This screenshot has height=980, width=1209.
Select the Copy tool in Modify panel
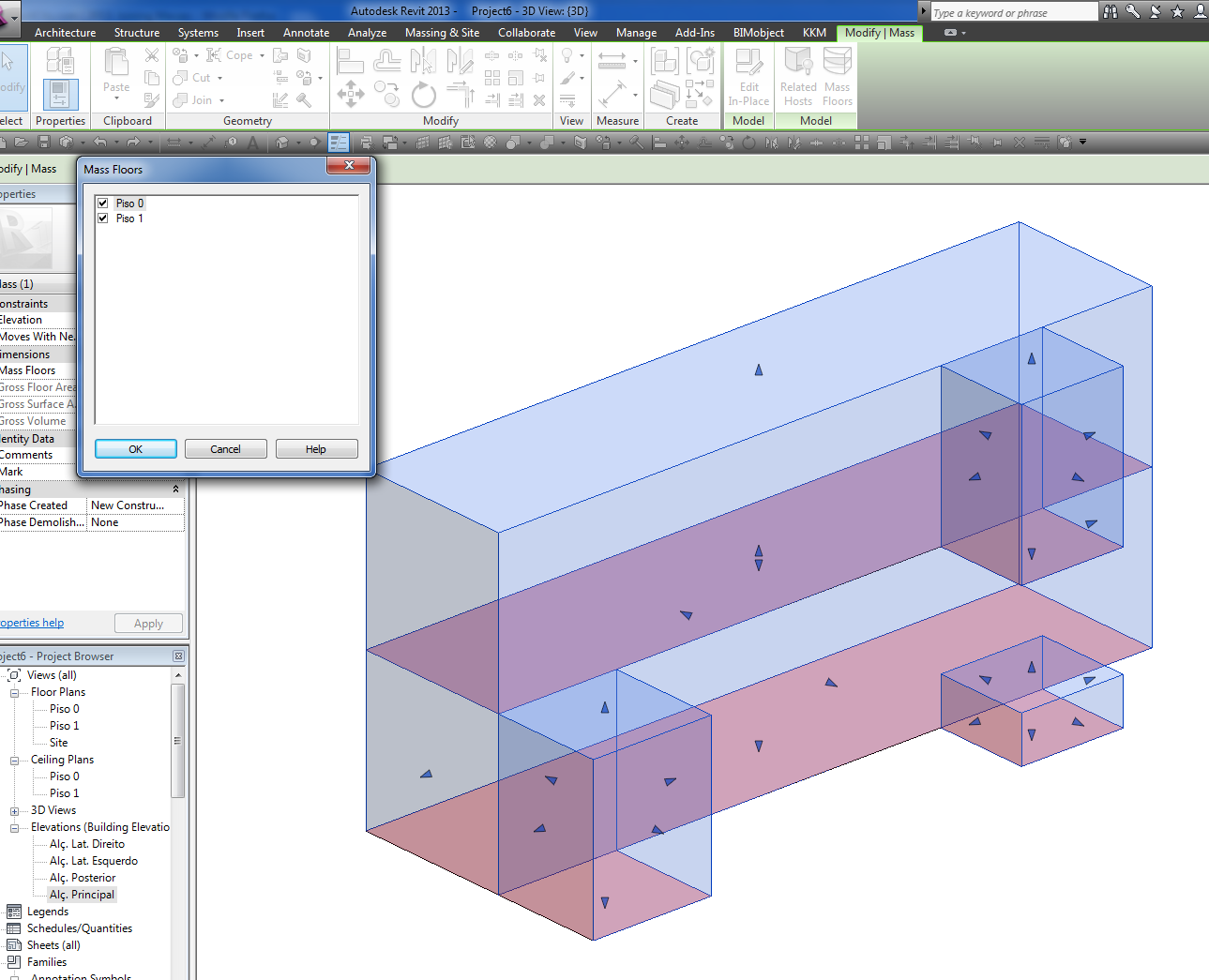pyautogui.click(x=386, y=94)
